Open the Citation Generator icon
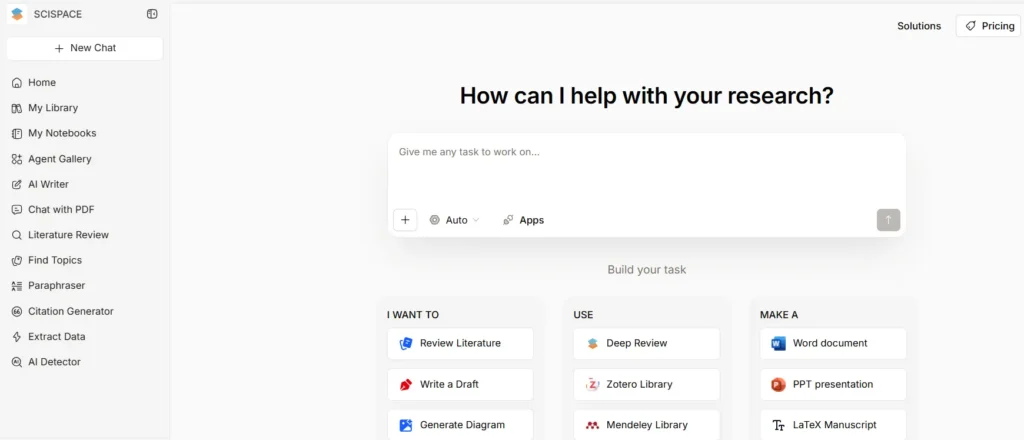 17,311
